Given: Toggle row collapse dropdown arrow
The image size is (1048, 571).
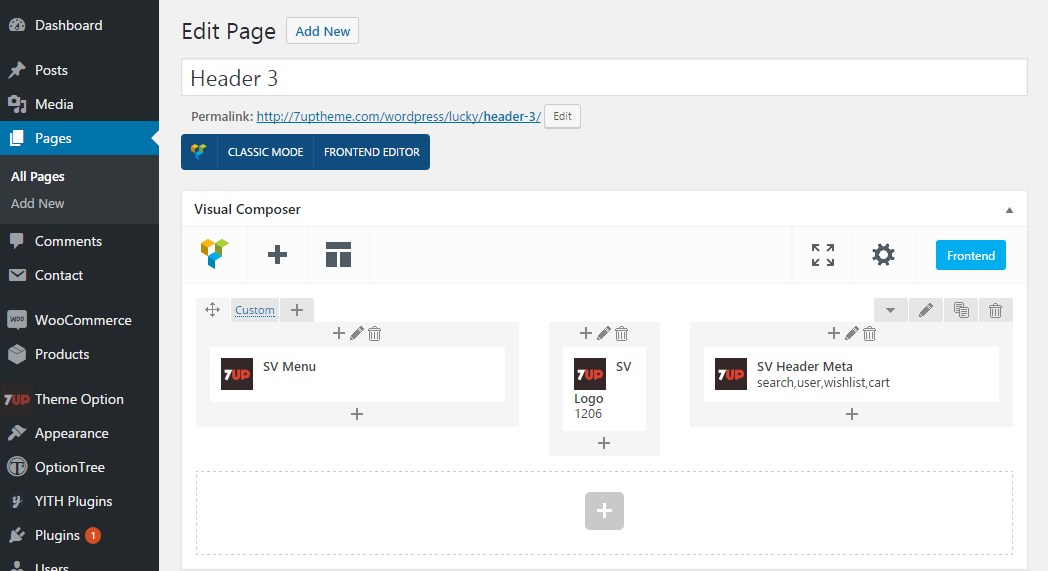Looking at the screenshot, I should (891, 311).
